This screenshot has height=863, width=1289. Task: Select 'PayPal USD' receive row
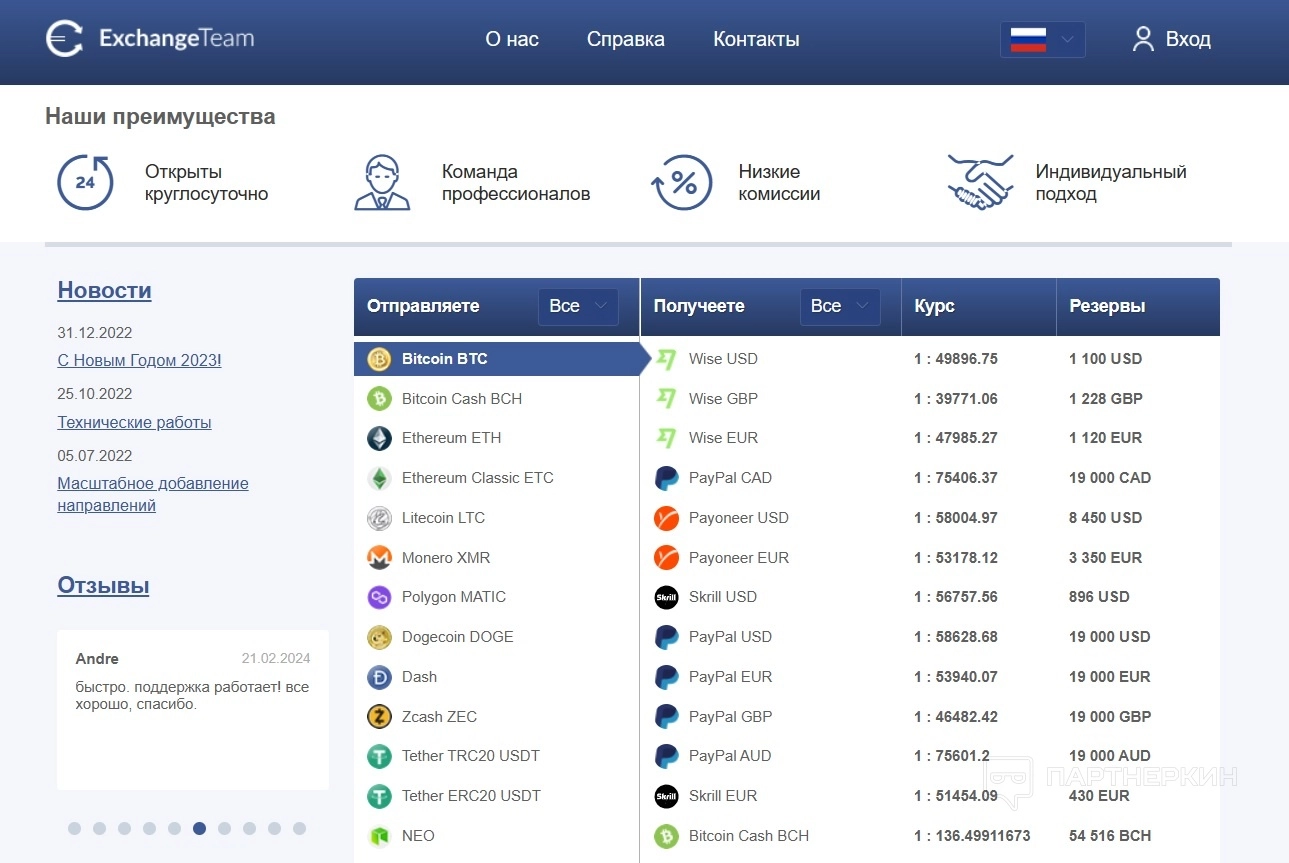coord(930,637)
